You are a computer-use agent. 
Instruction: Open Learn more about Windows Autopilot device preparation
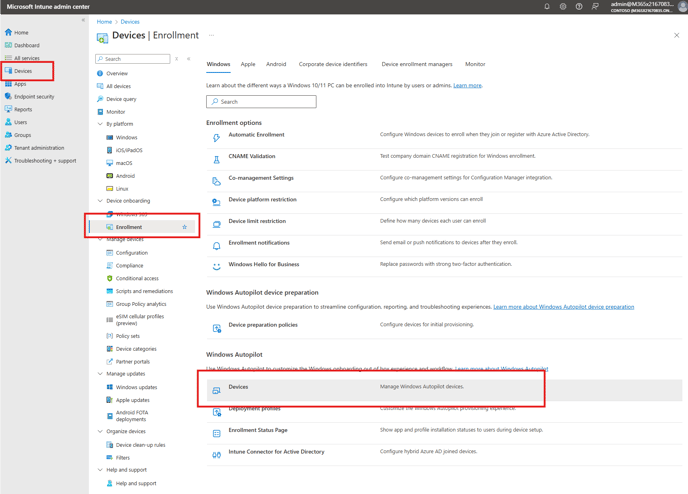564,307
